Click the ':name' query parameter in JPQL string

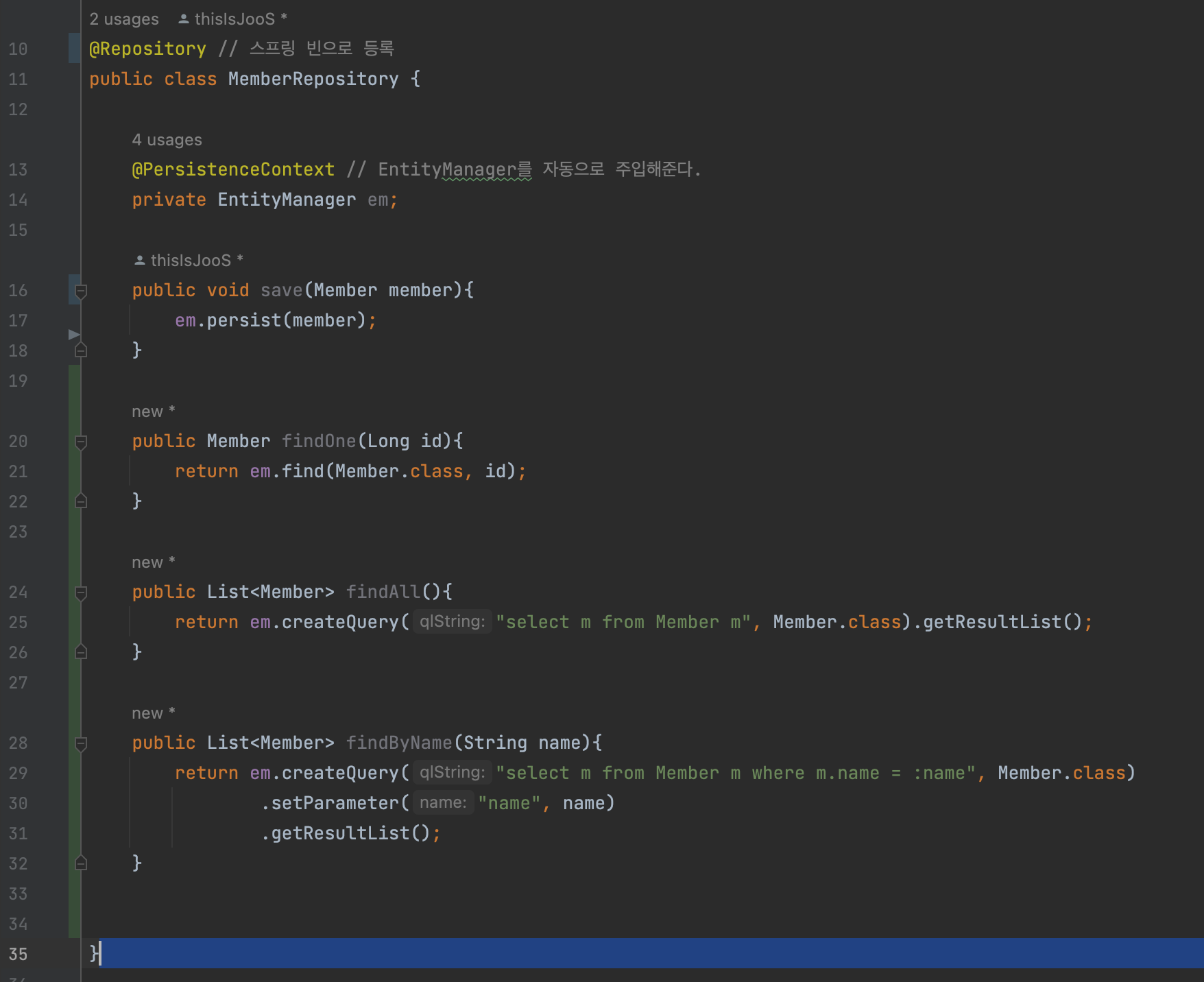(x=939, y=773)
